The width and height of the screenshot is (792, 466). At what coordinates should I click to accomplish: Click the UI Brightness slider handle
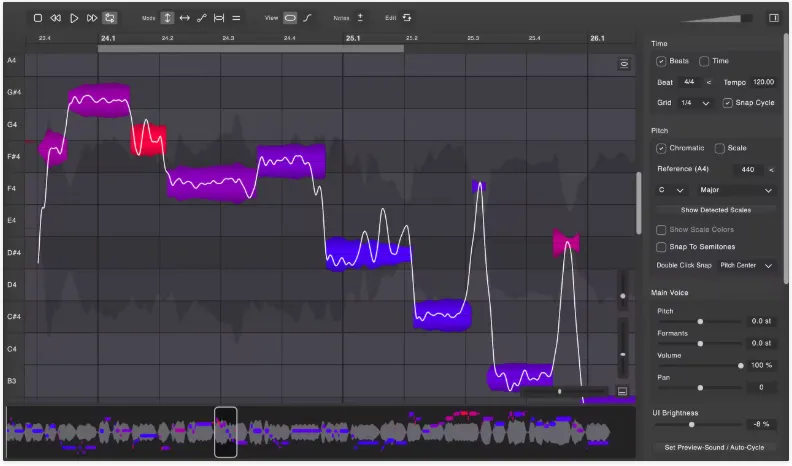coord(691,425)
